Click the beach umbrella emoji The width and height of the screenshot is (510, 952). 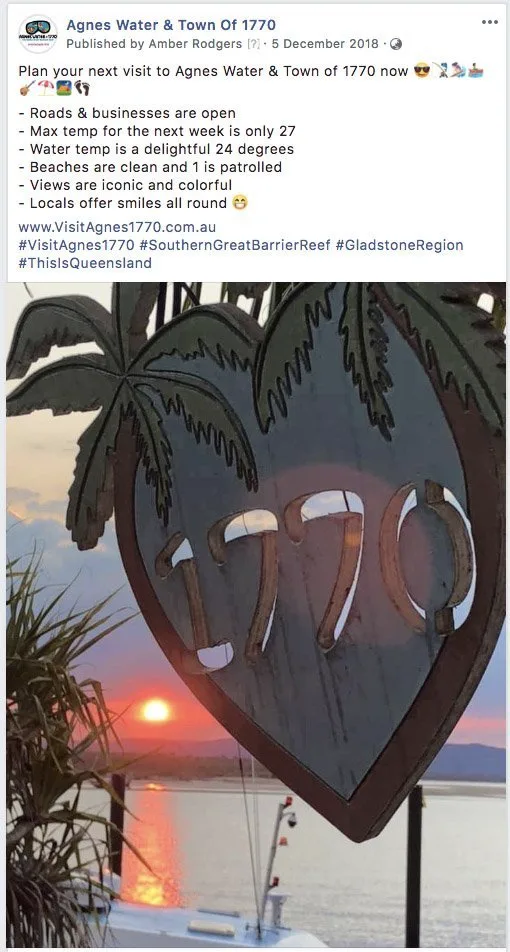46,89
